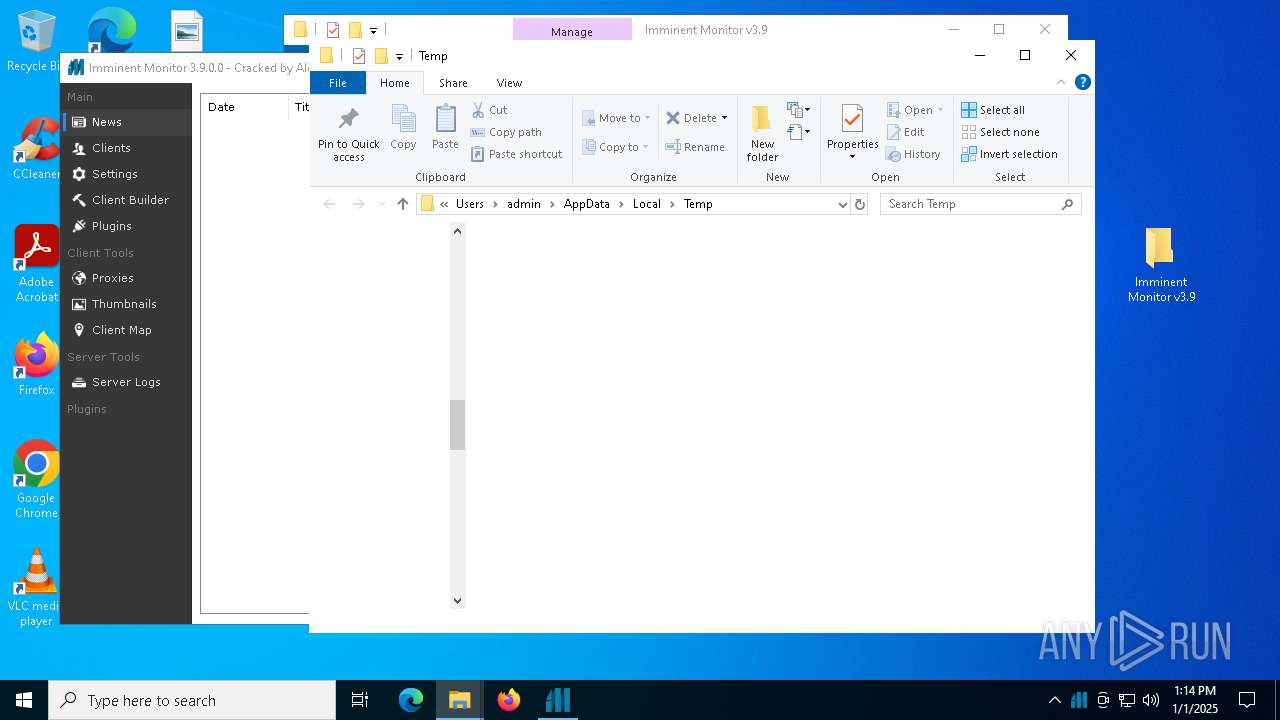The height and width of the screenshot is (720, 1280).
Task: Click the Date column header
Action: click(245, 107)
